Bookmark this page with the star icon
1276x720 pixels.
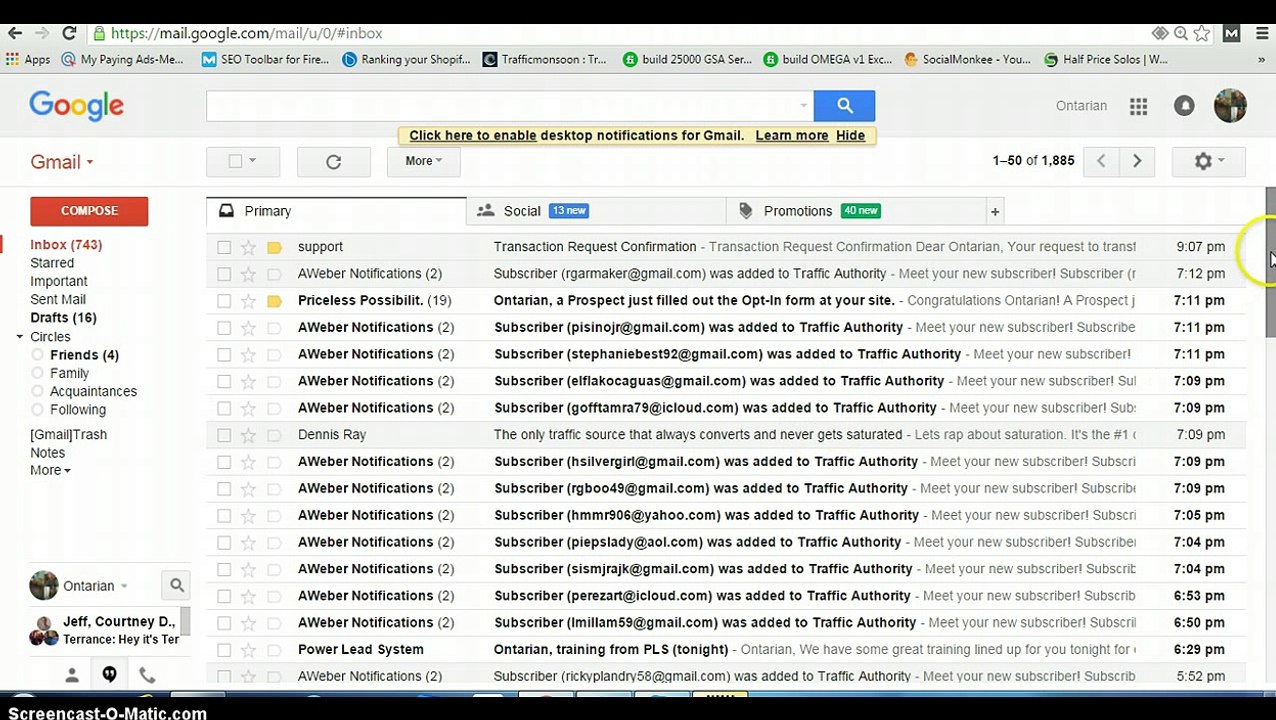pyautogui.click(x=1202, y=33)
